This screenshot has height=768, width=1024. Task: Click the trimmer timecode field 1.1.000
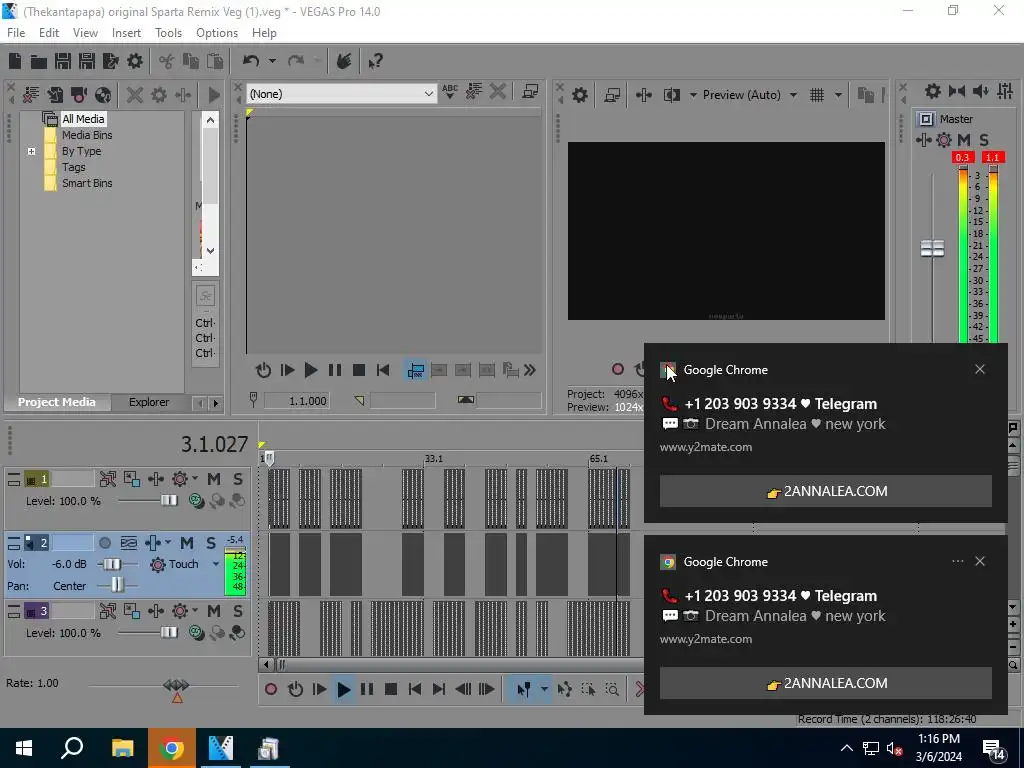pyautogui.click(x=296, y=401)
